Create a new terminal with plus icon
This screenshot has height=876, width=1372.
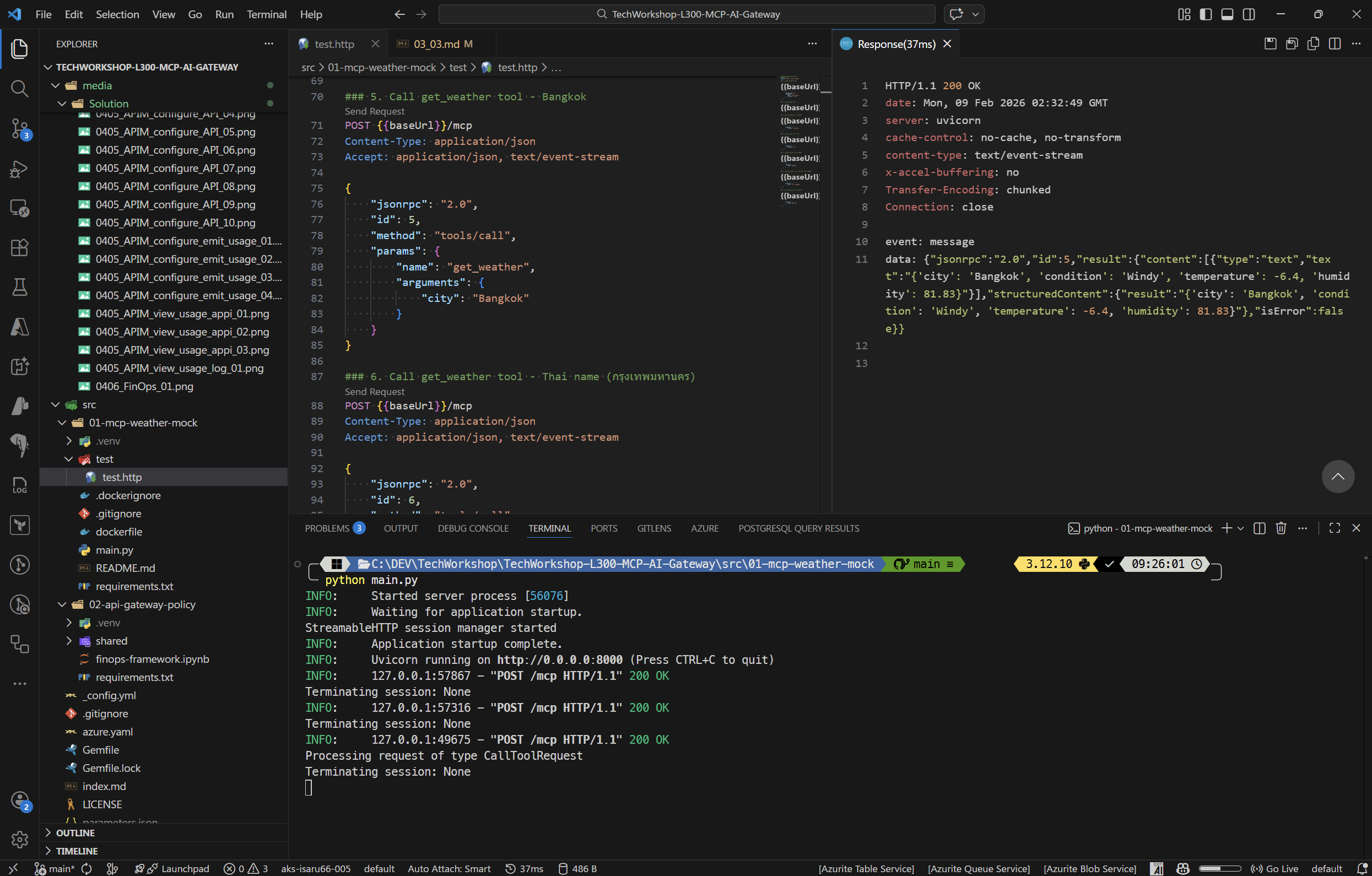pos(1226,528)
